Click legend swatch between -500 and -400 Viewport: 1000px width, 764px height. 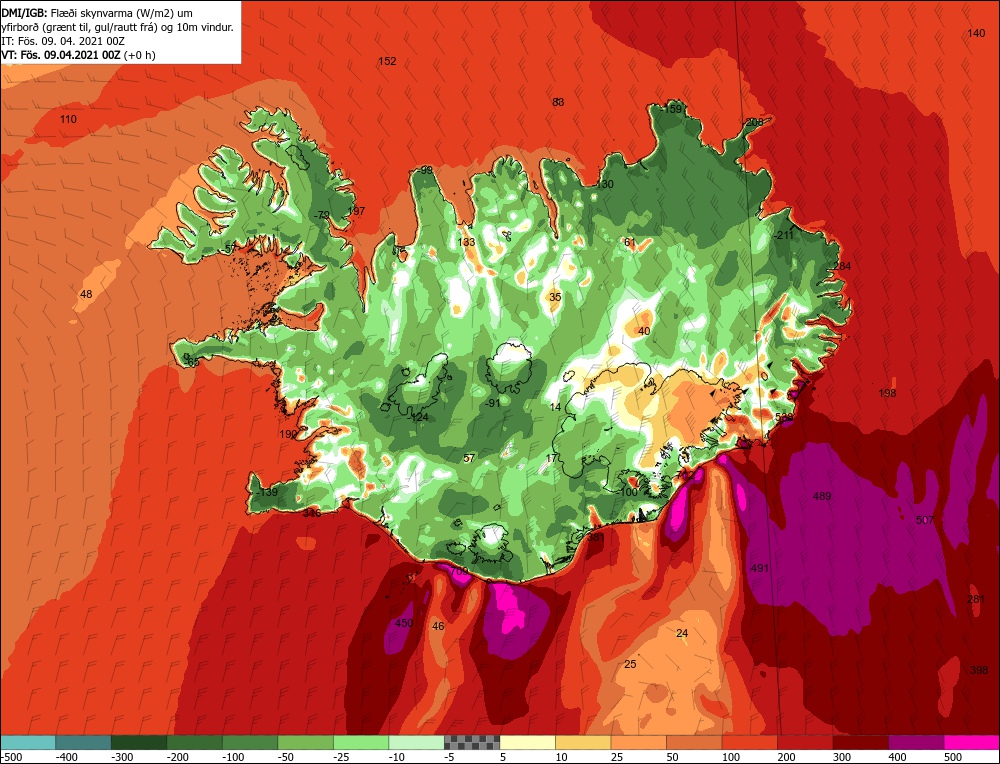pyautogui.click(x=28, y=742)
